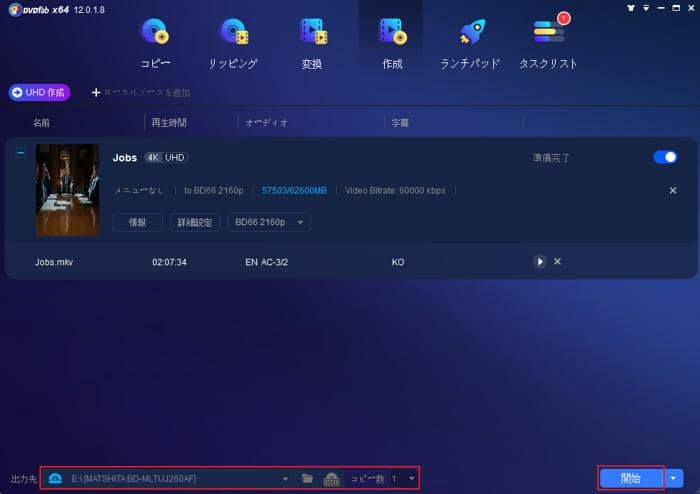
Task: Click the Jobs title text
Action: click(125, 158)
